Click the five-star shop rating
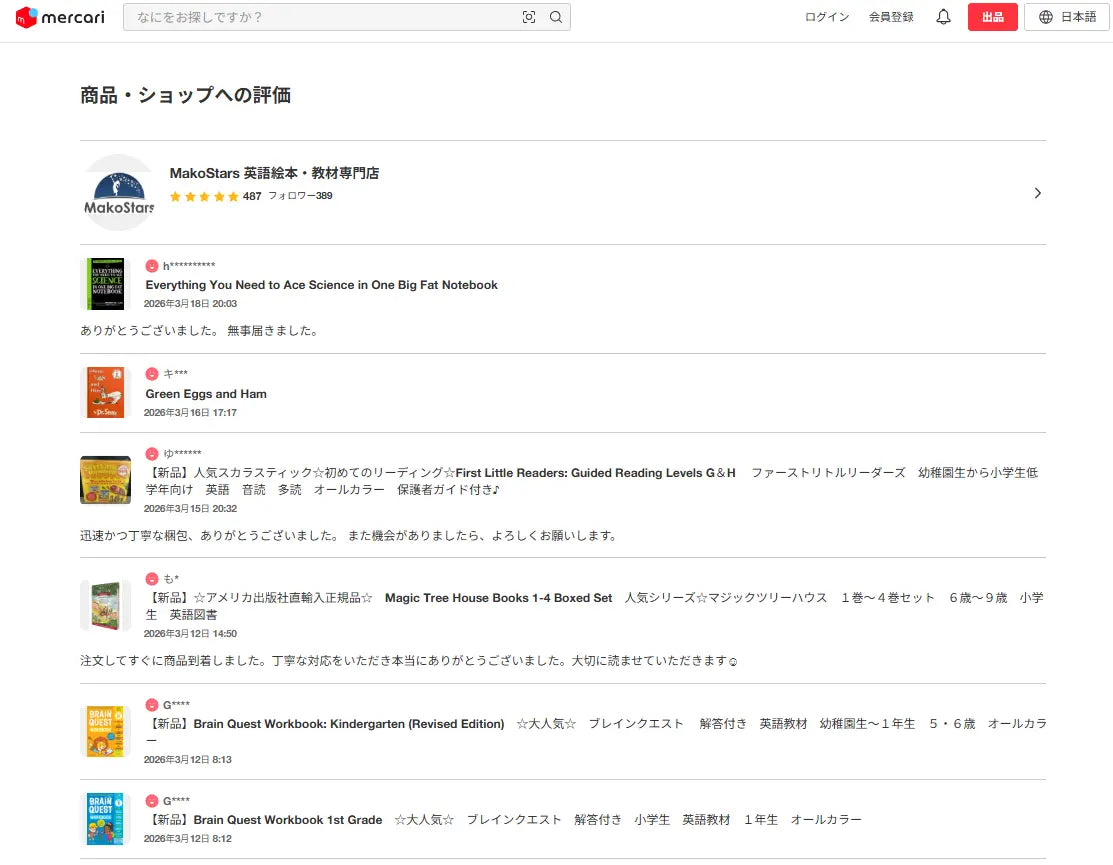This screenshot has width=1113, height=865. [x=204, y=197]
